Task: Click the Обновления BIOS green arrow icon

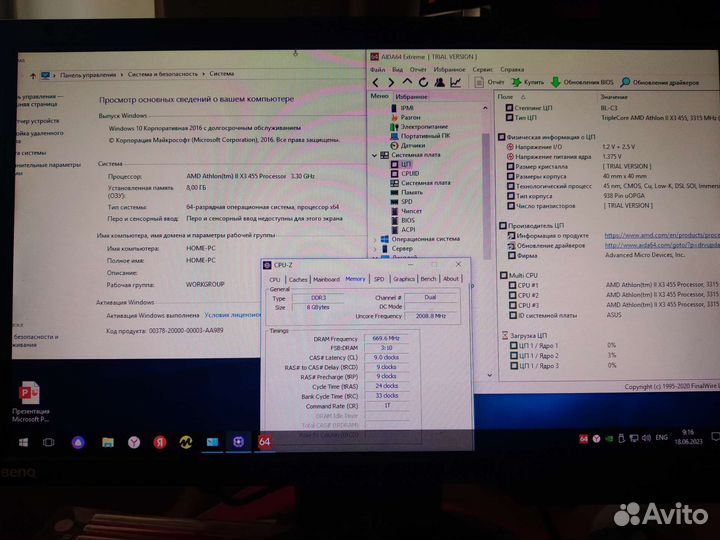Action: 556,82
